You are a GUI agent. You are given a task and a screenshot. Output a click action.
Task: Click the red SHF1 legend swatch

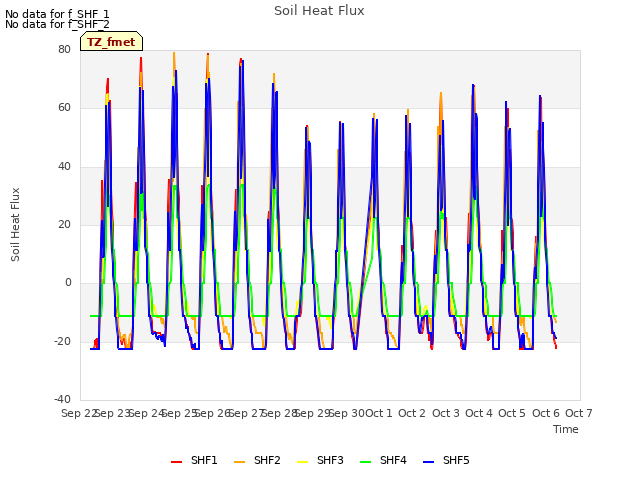pyautogui.click(x=176, y=462)
